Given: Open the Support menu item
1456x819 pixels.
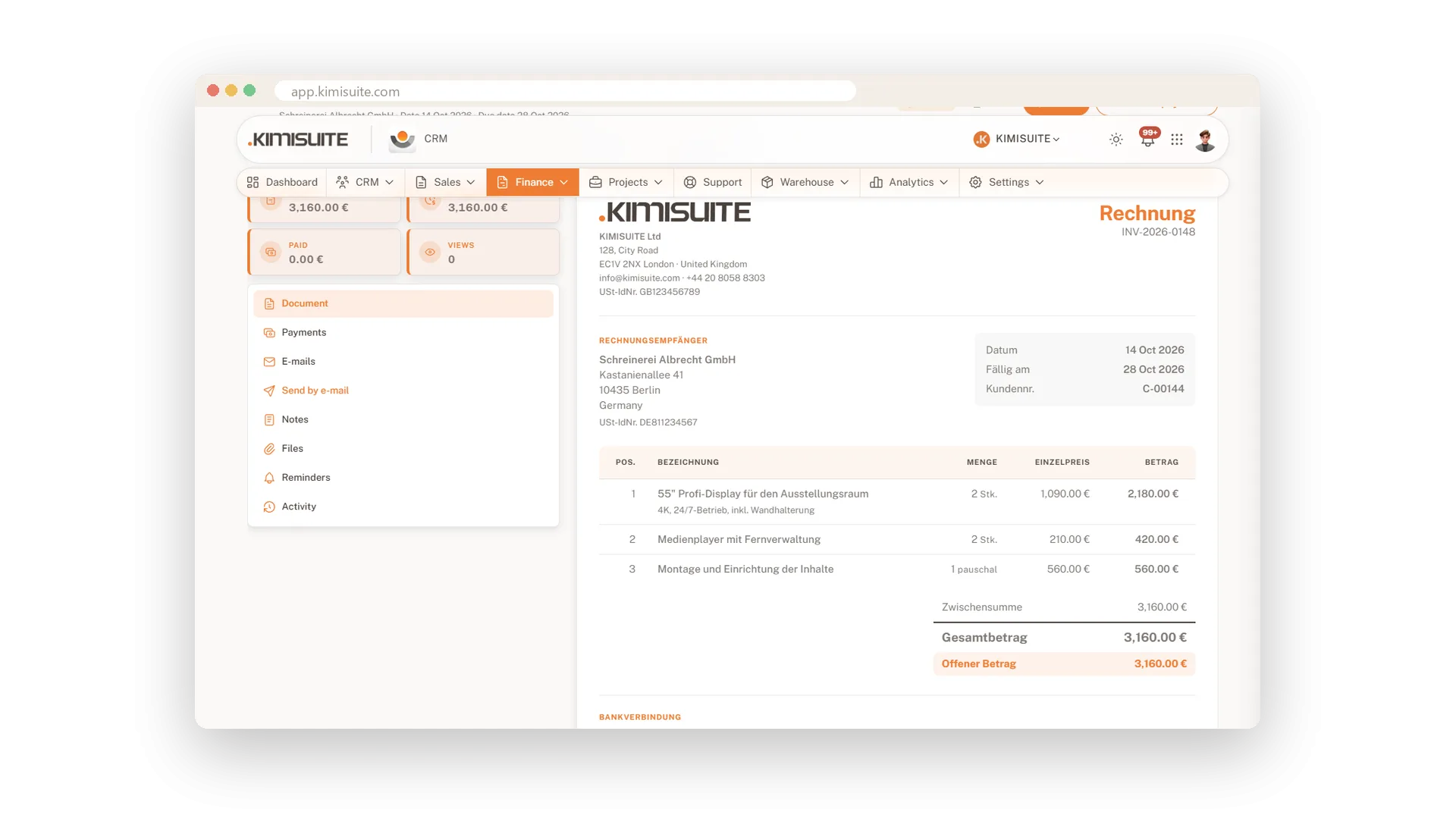Looking at the screenshot, I should (713, 182).
